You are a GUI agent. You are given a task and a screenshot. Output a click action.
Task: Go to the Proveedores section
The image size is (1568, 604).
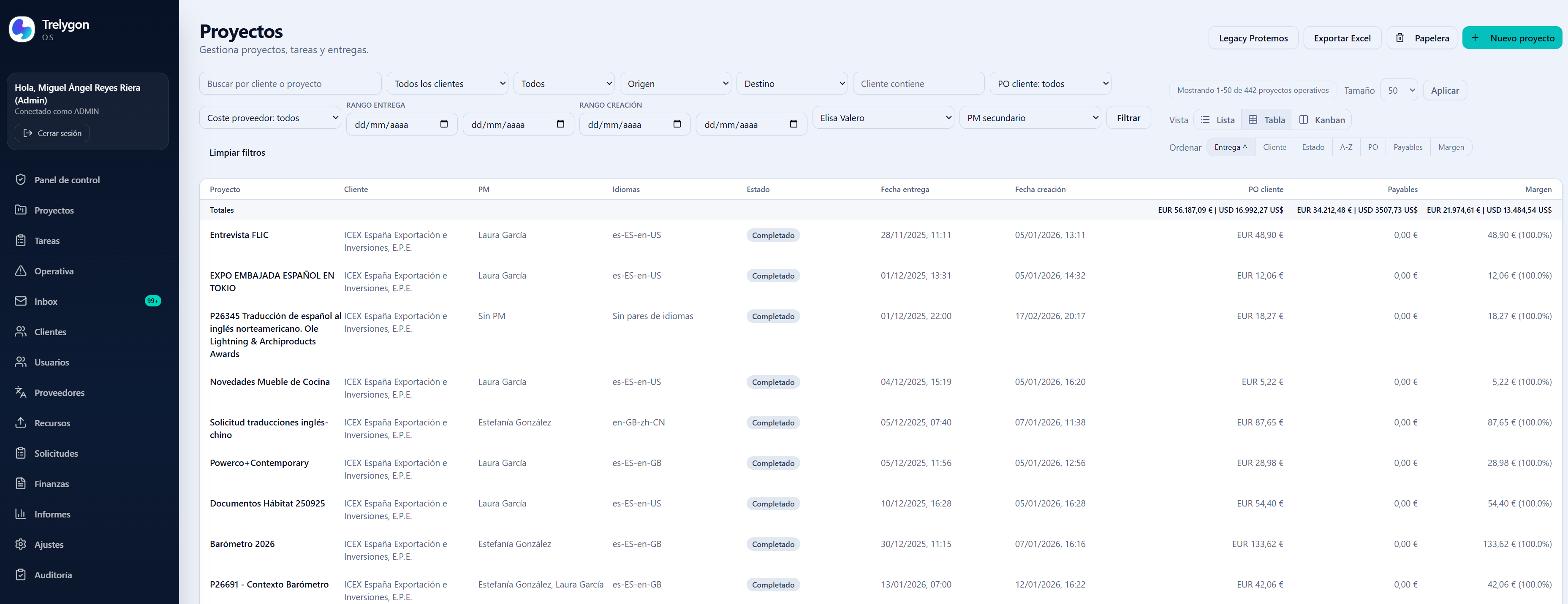(59, 393)
